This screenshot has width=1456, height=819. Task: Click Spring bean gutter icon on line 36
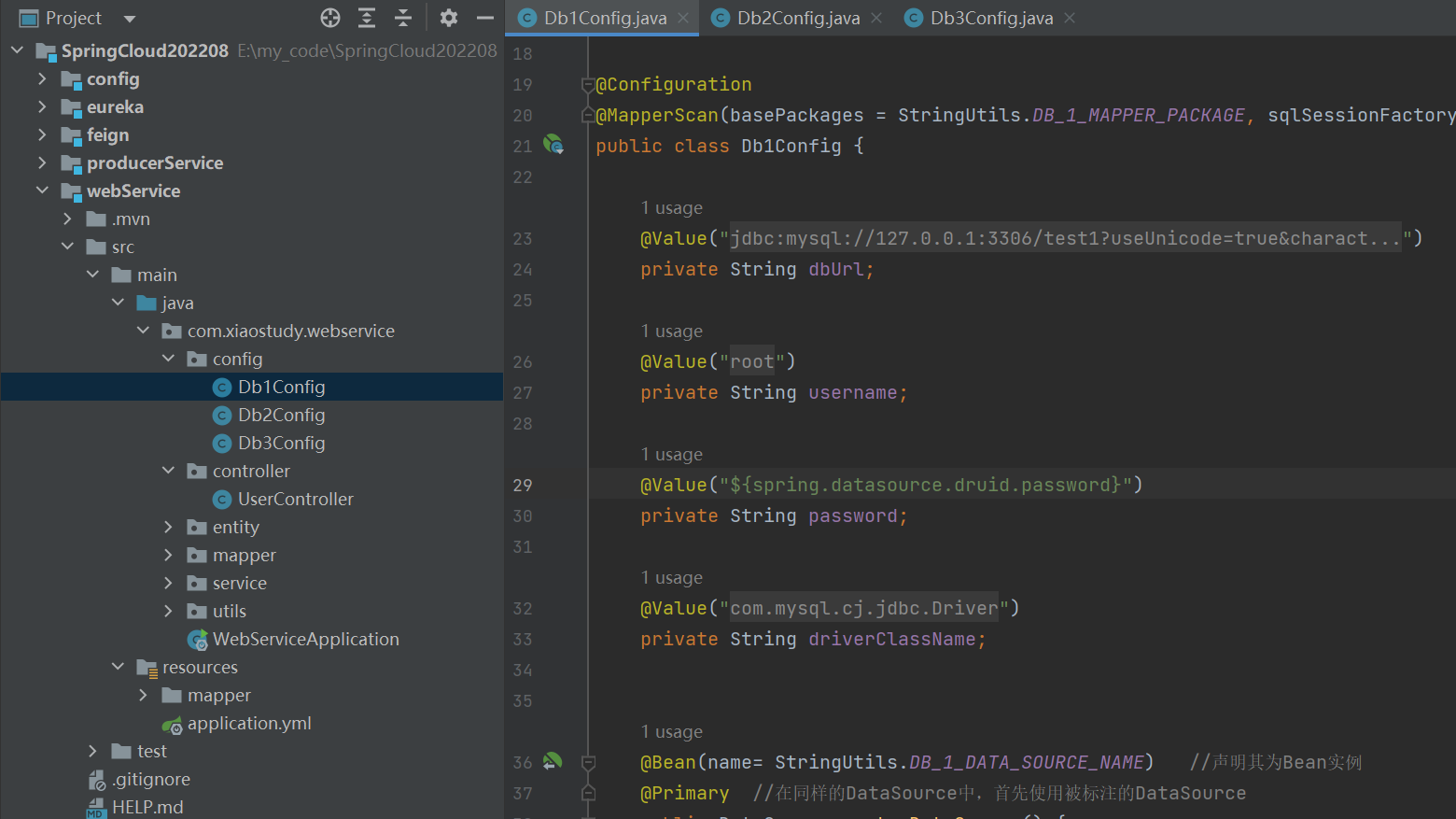coord(553,761)
